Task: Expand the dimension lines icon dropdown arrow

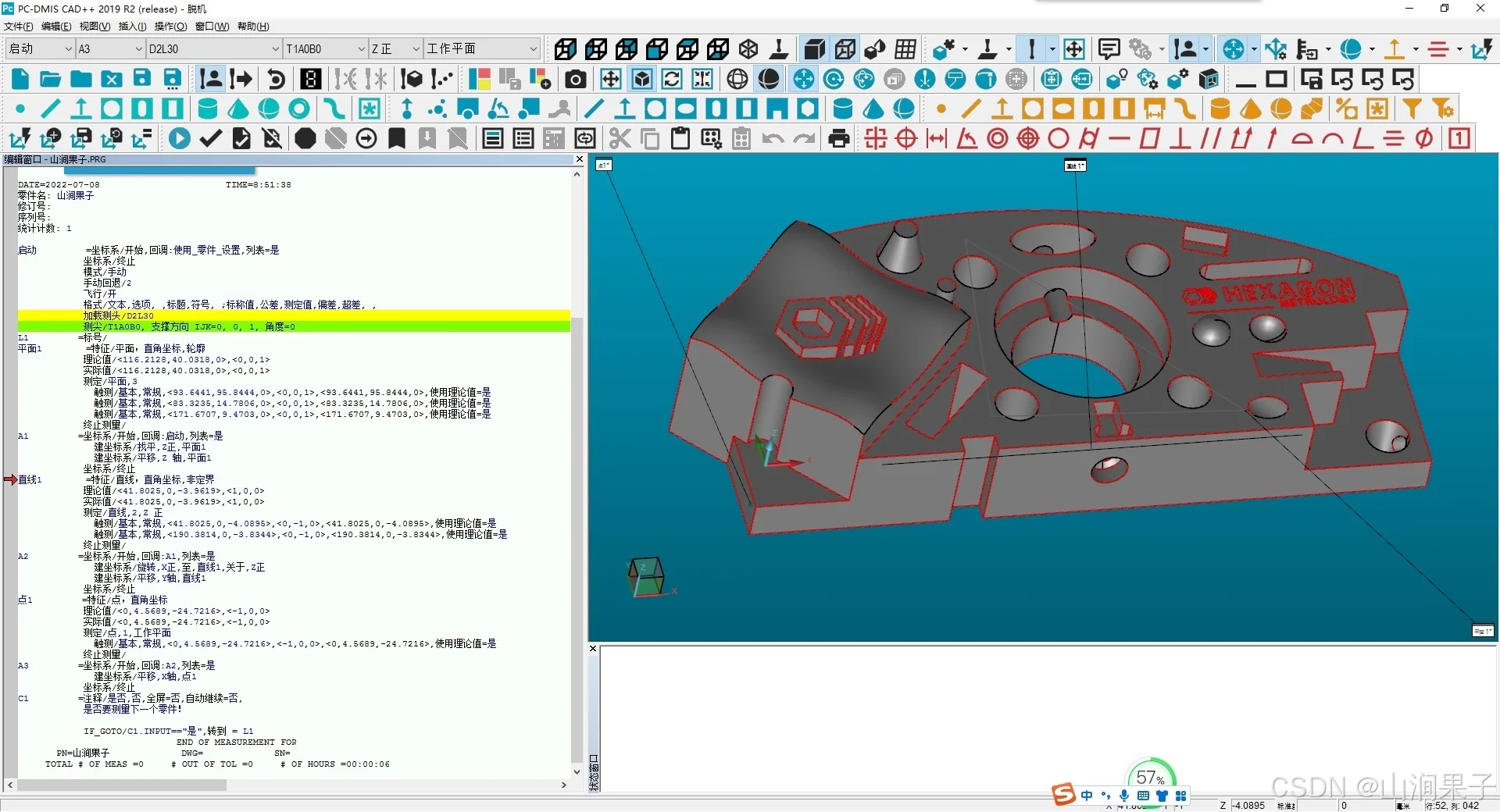Action: [x=1459, y=49]
